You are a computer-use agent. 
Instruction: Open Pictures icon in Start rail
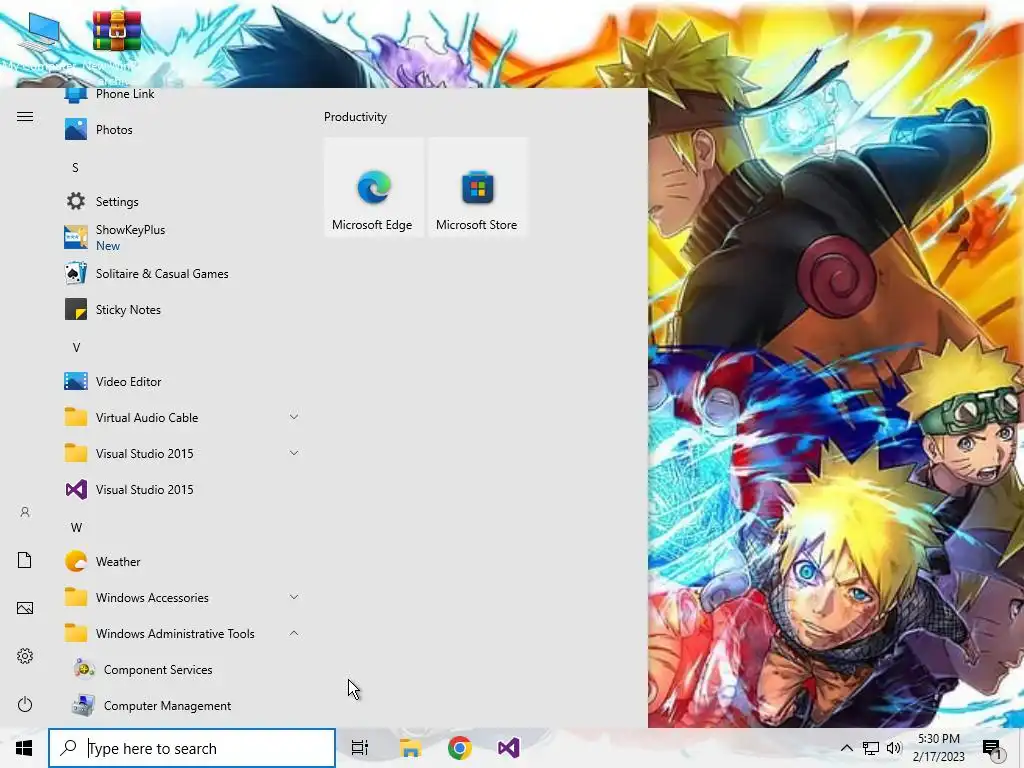[x=25, y=608]
